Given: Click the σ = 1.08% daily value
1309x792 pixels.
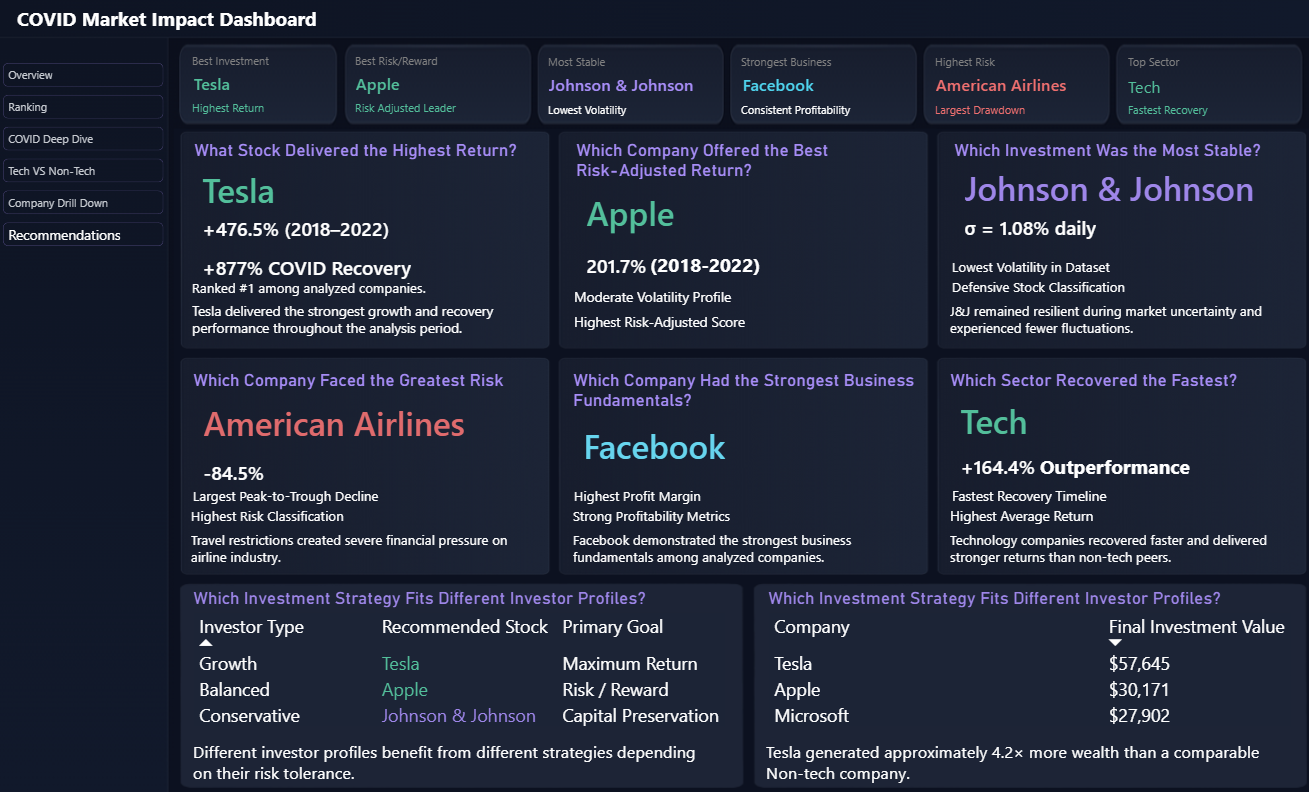Looking at the screenshot, I should click(1030, 229).
